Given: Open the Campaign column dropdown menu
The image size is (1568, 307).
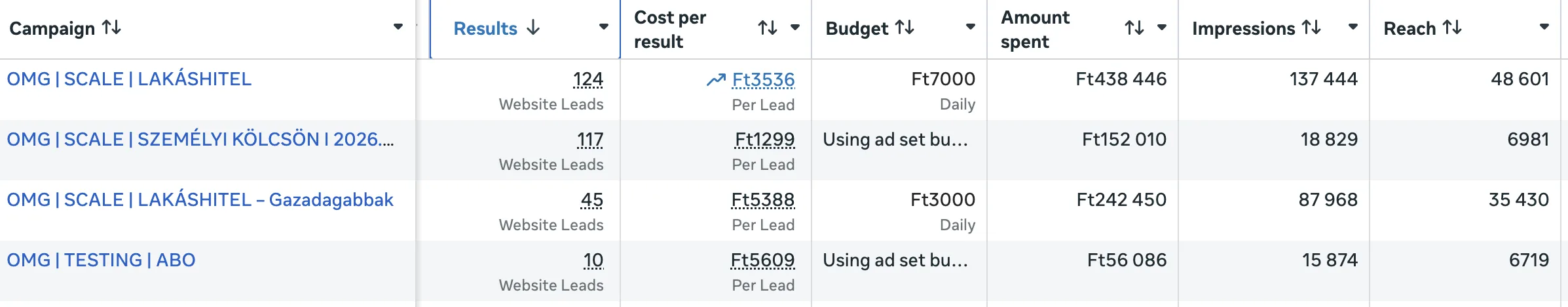Looking at the screenshot, I should (x=398, y=27).
